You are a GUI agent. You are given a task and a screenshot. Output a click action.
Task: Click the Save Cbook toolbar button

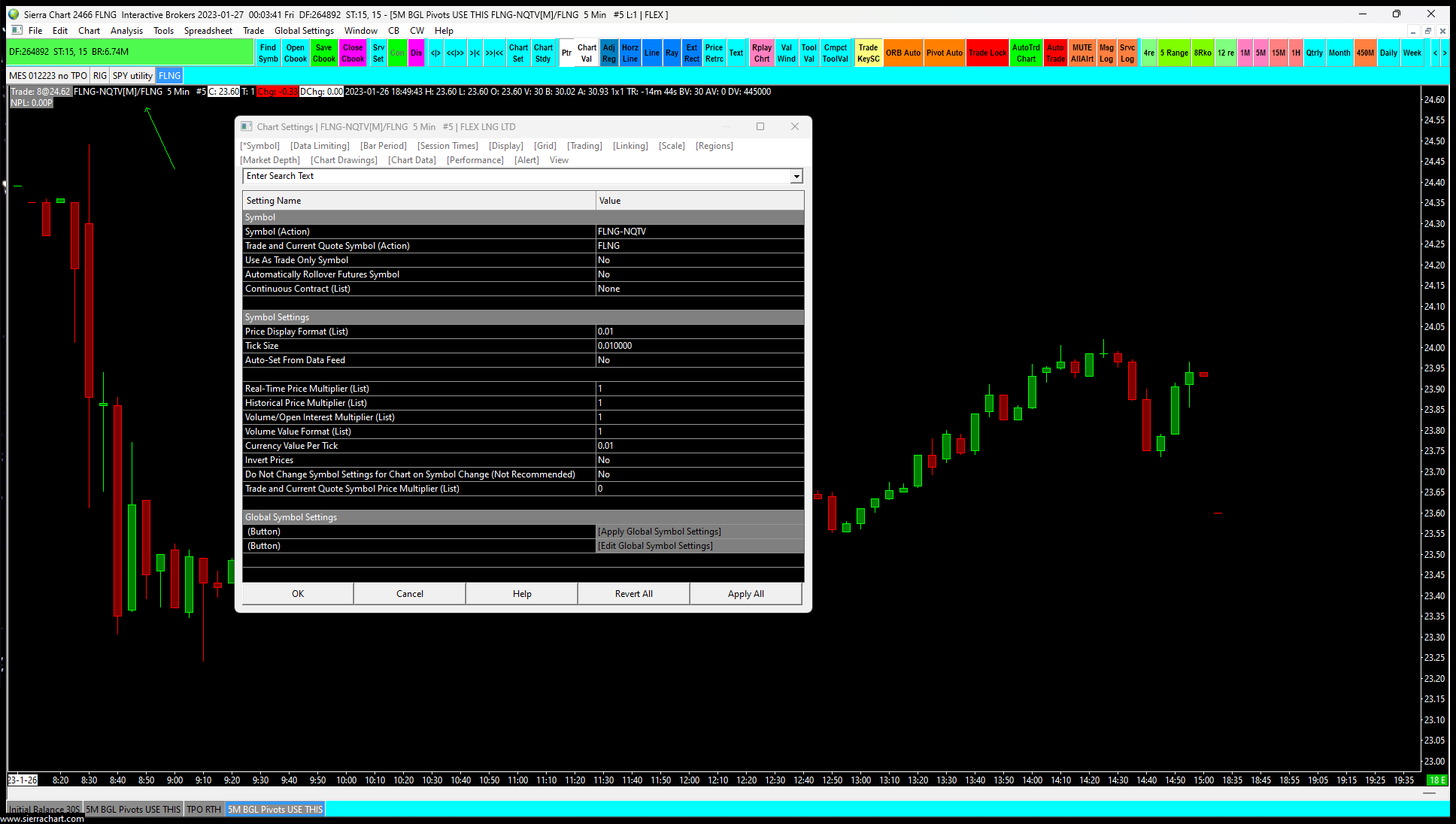(x=323, y=53)
